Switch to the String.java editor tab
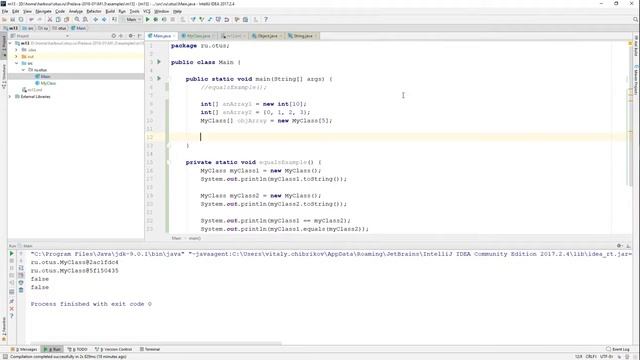 (303, 36)
